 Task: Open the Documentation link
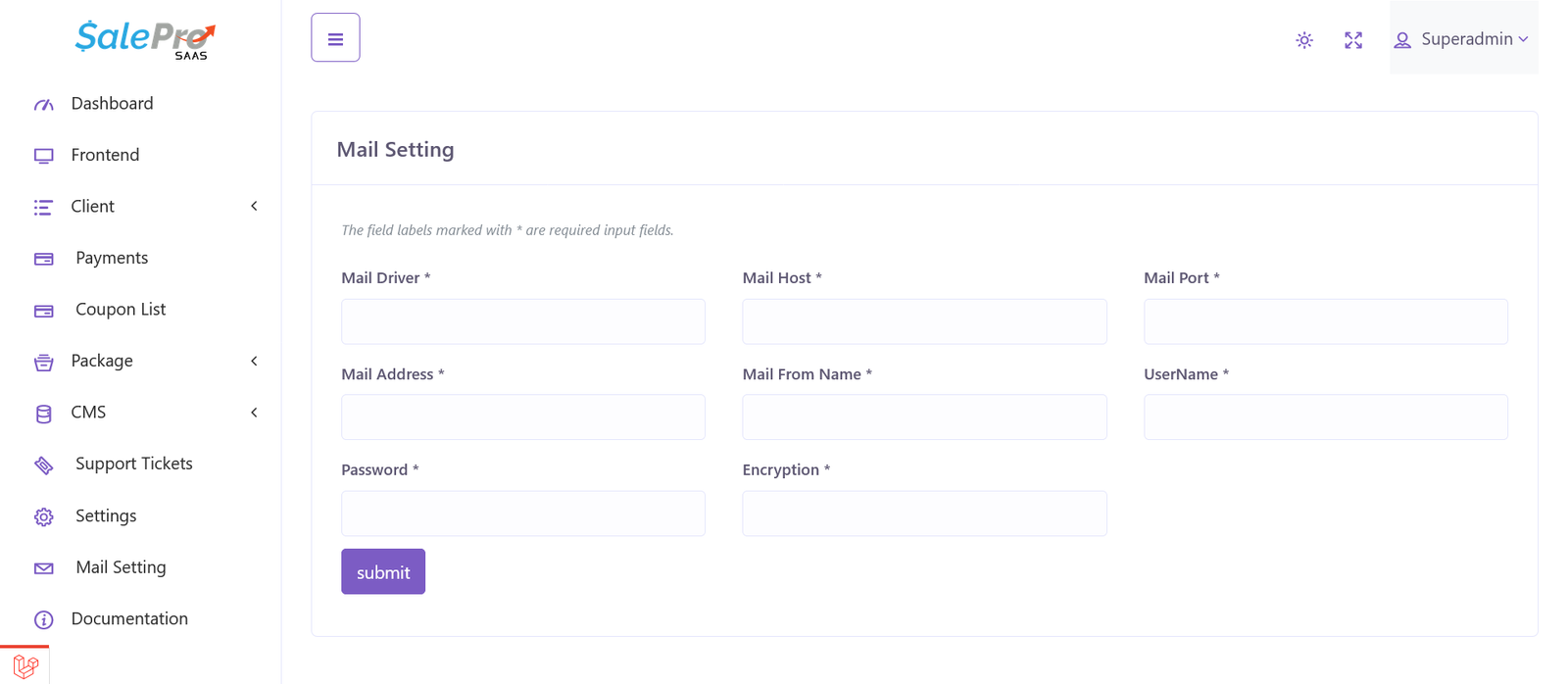click(x=129, y=619)
